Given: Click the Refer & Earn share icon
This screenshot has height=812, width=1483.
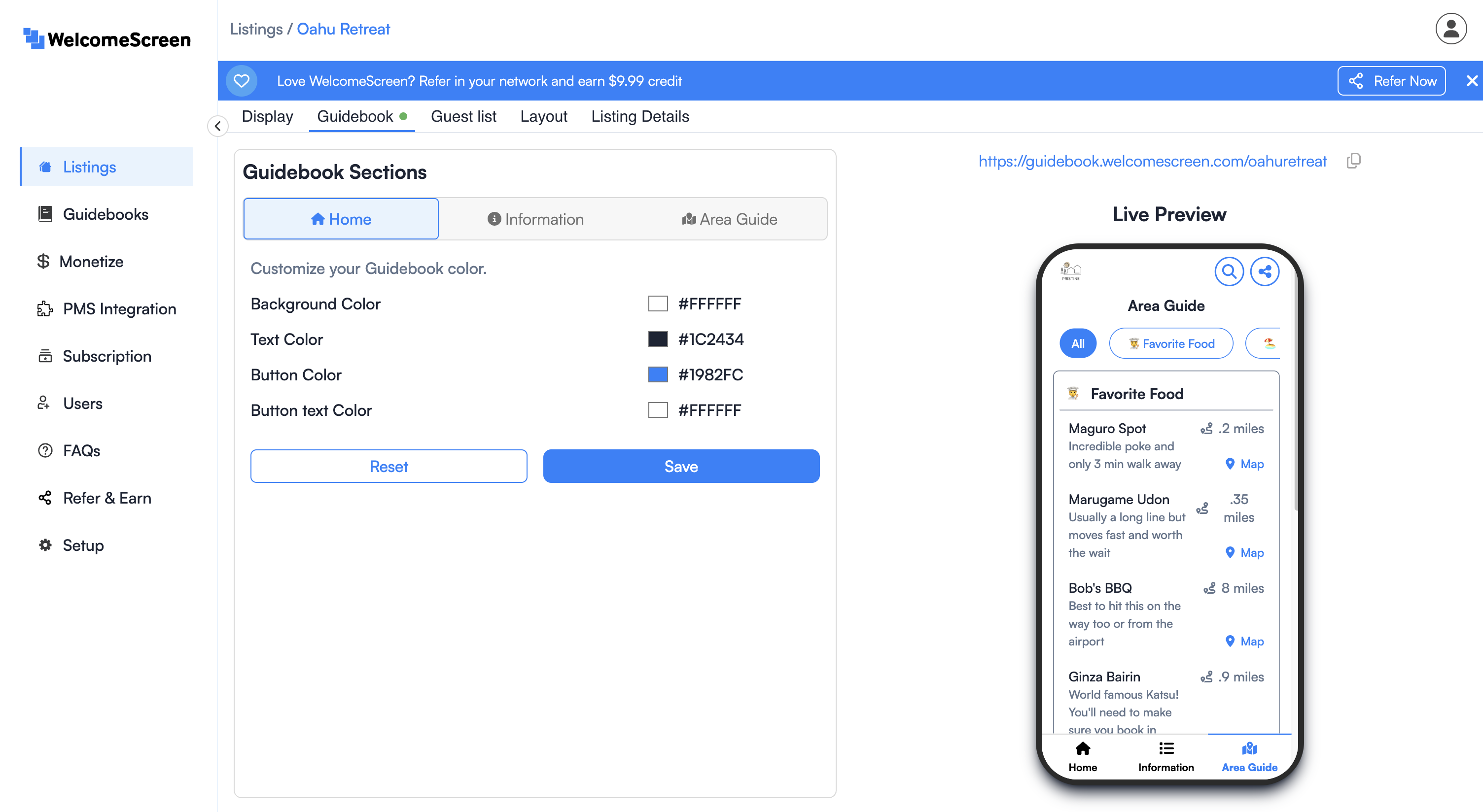Looking at the screenshot, I should [x=45, y=498].
